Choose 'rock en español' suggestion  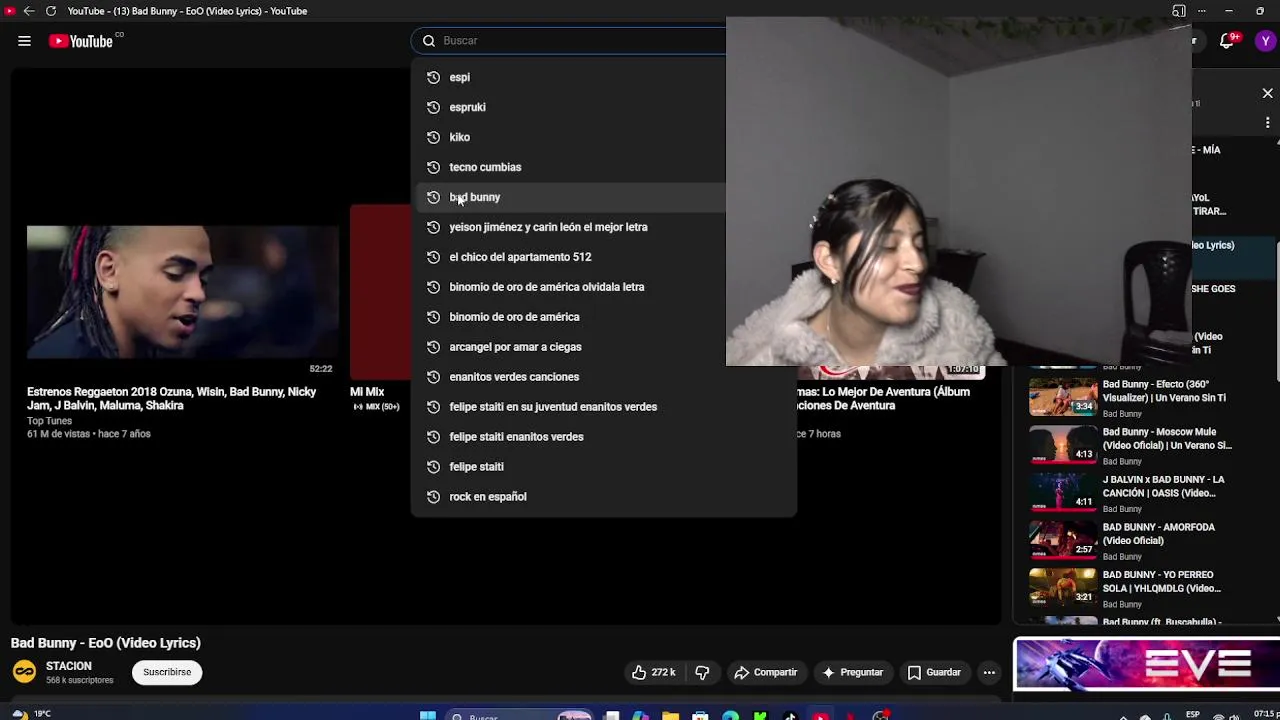(x=603, y=497)
